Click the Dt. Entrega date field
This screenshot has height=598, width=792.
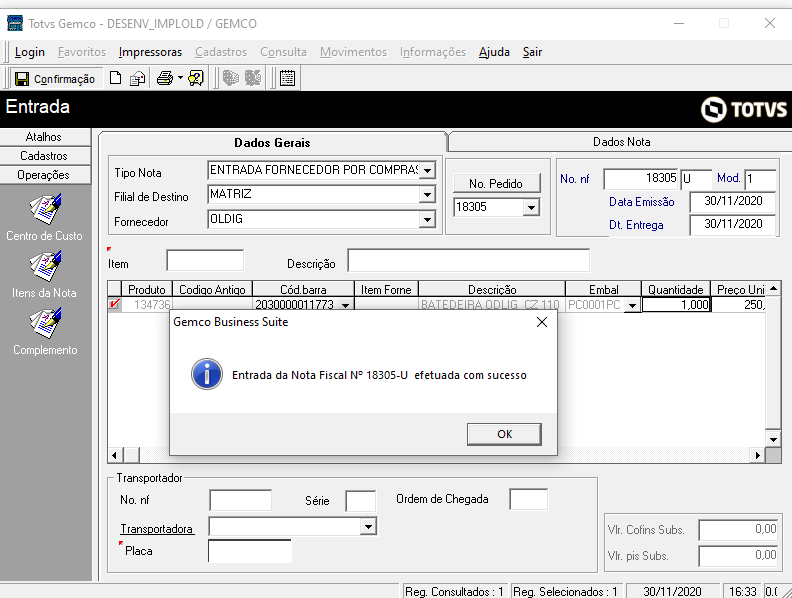732,224
